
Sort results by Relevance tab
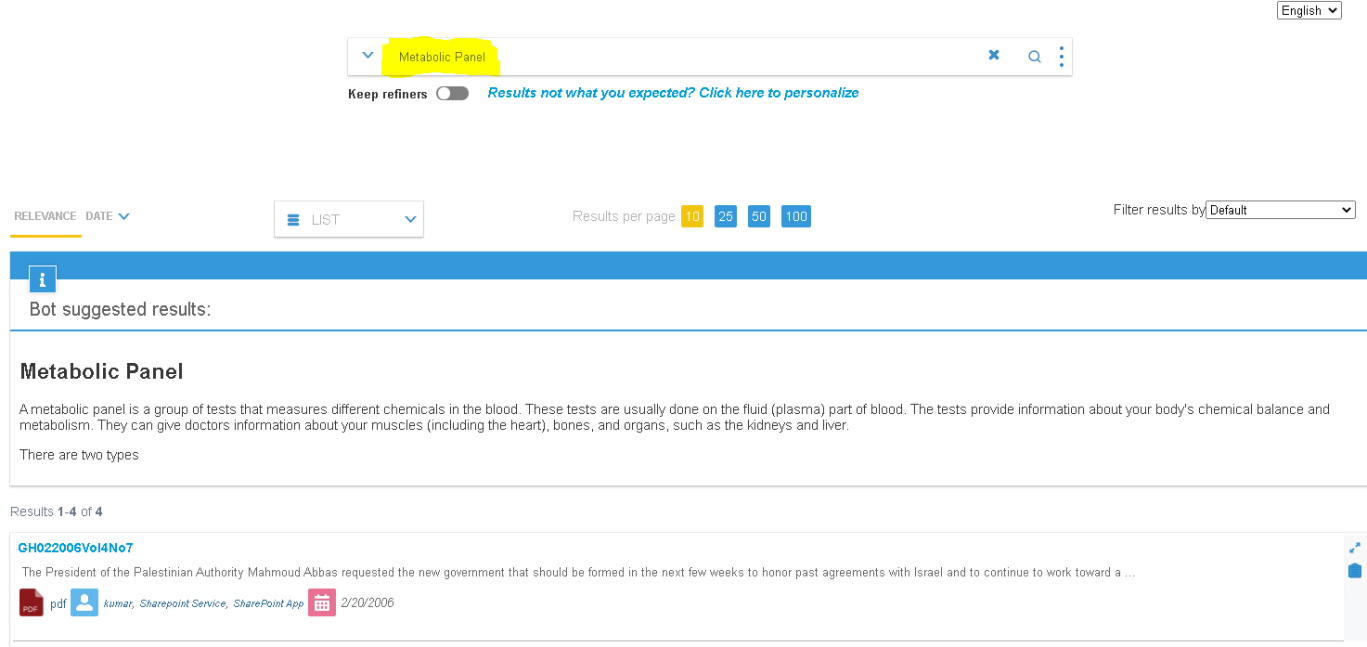45,216
